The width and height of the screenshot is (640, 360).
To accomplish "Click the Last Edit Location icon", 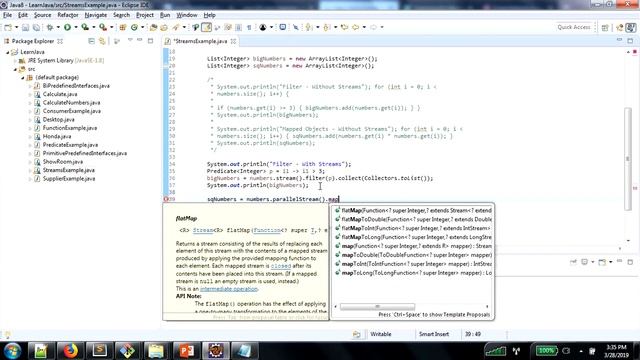I will [x=344, y=27].
